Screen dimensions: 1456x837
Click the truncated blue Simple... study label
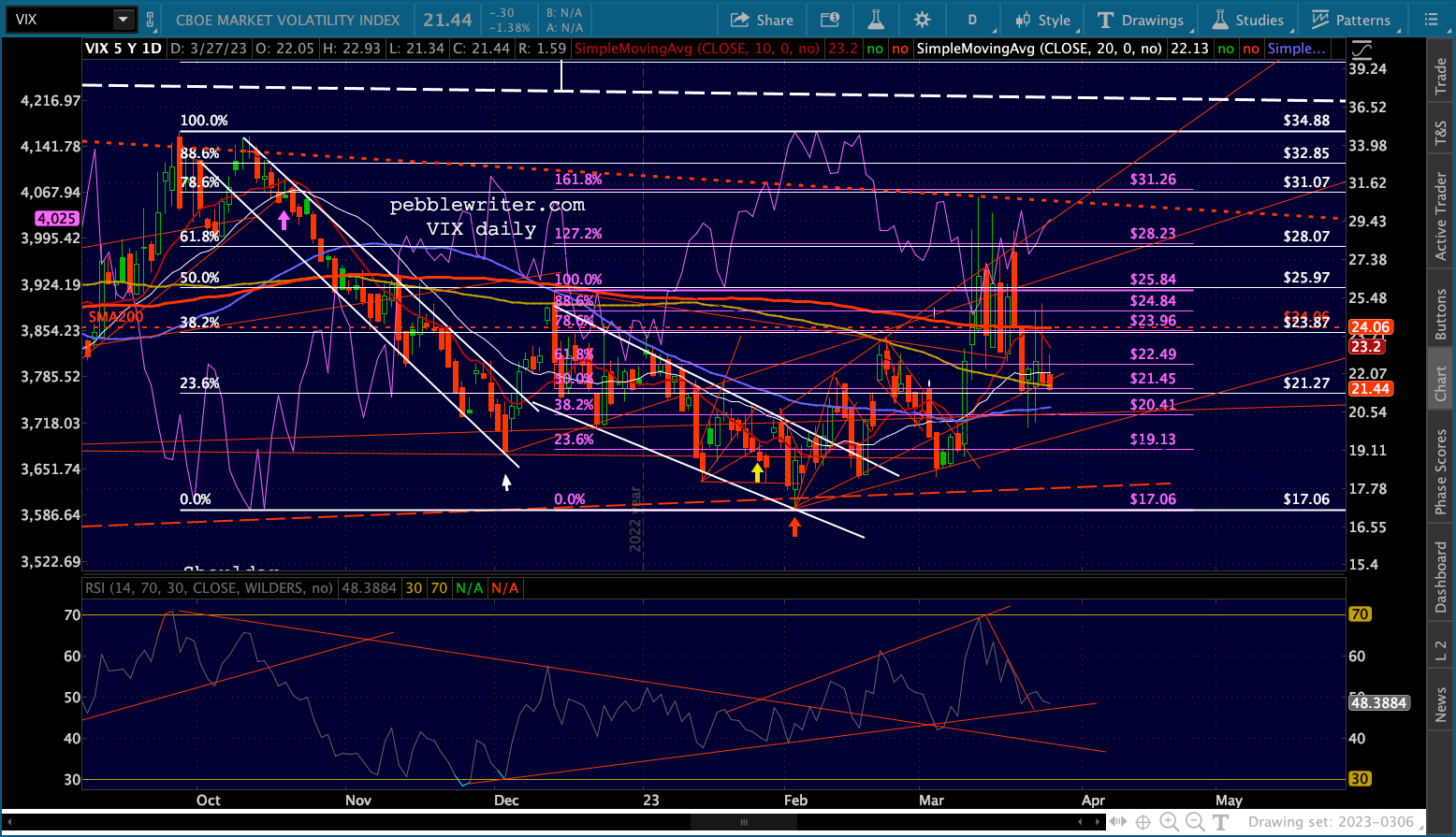pyautogui.click(x=1296, y=49)
